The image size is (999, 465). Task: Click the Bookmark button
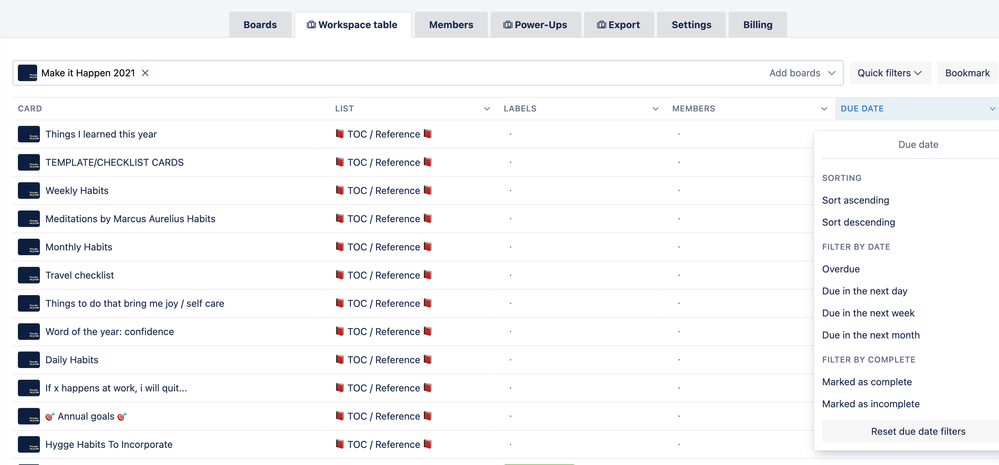967,73
